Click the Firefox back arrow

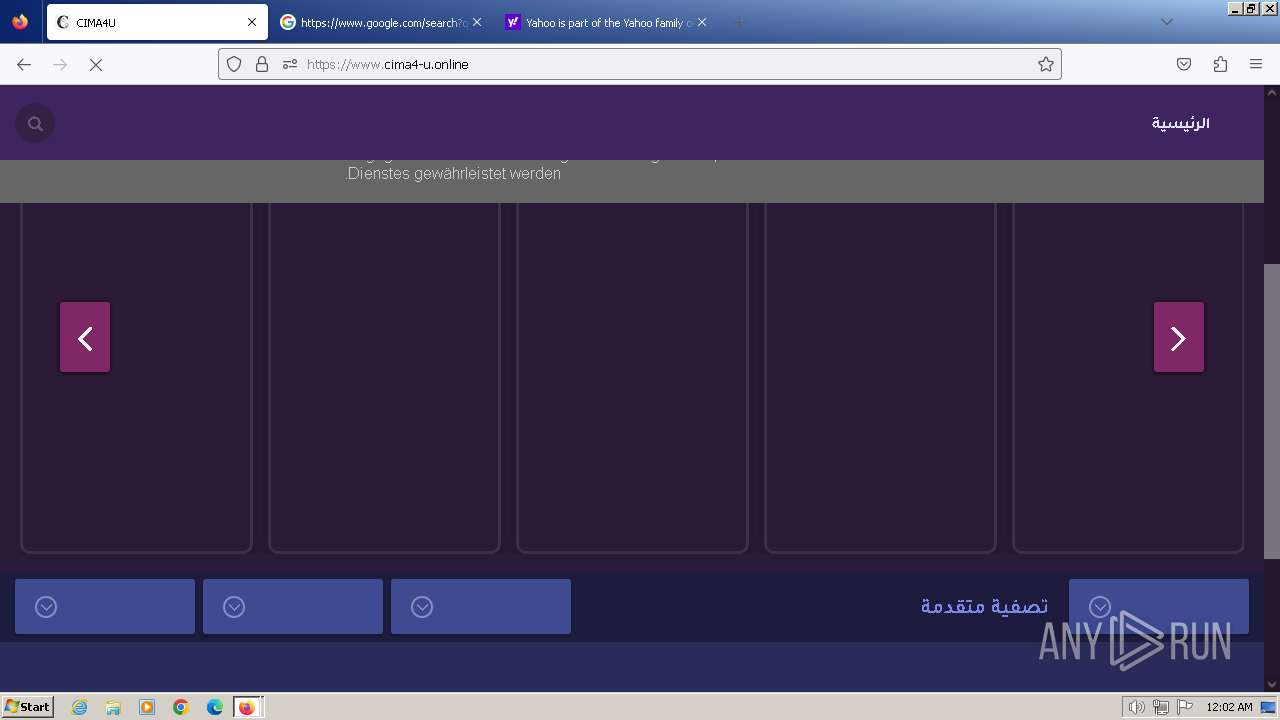pyautogui.click(x=24, y=64)
